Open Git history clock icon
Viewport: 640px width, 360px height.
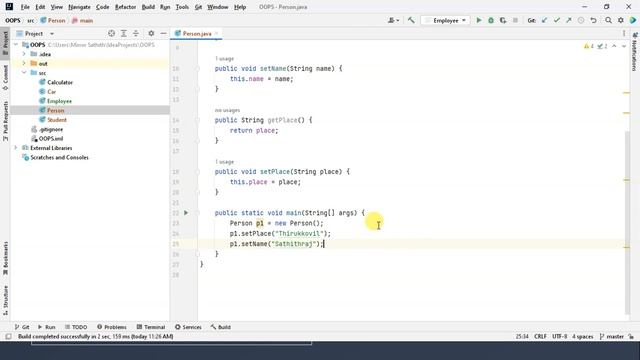[x=581, y=20]
